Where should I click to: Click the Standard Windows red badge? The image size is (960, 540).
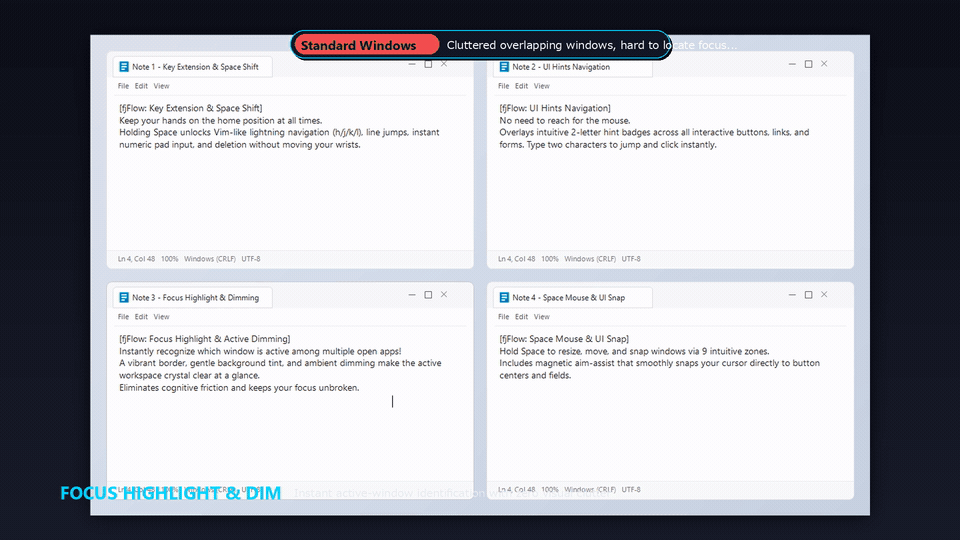(366, 45)
